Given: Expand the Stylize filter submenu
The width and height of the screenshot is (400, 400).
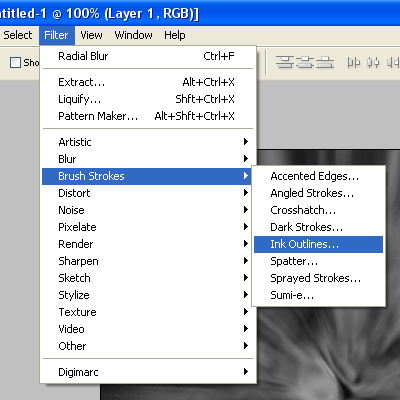Looking at the screenshot, I should coord(148,295).
